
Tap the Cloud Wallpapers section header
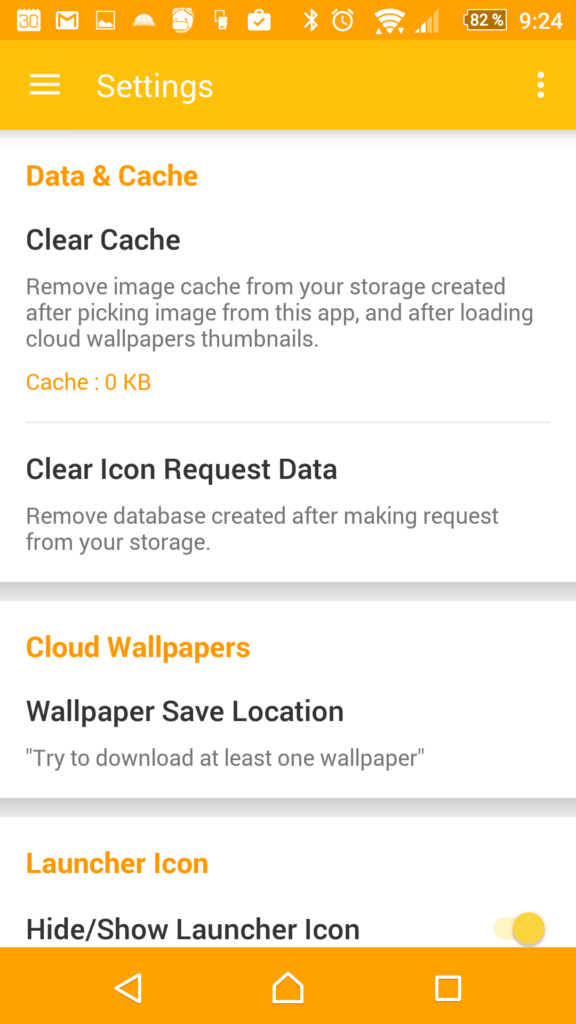(138, 647)
